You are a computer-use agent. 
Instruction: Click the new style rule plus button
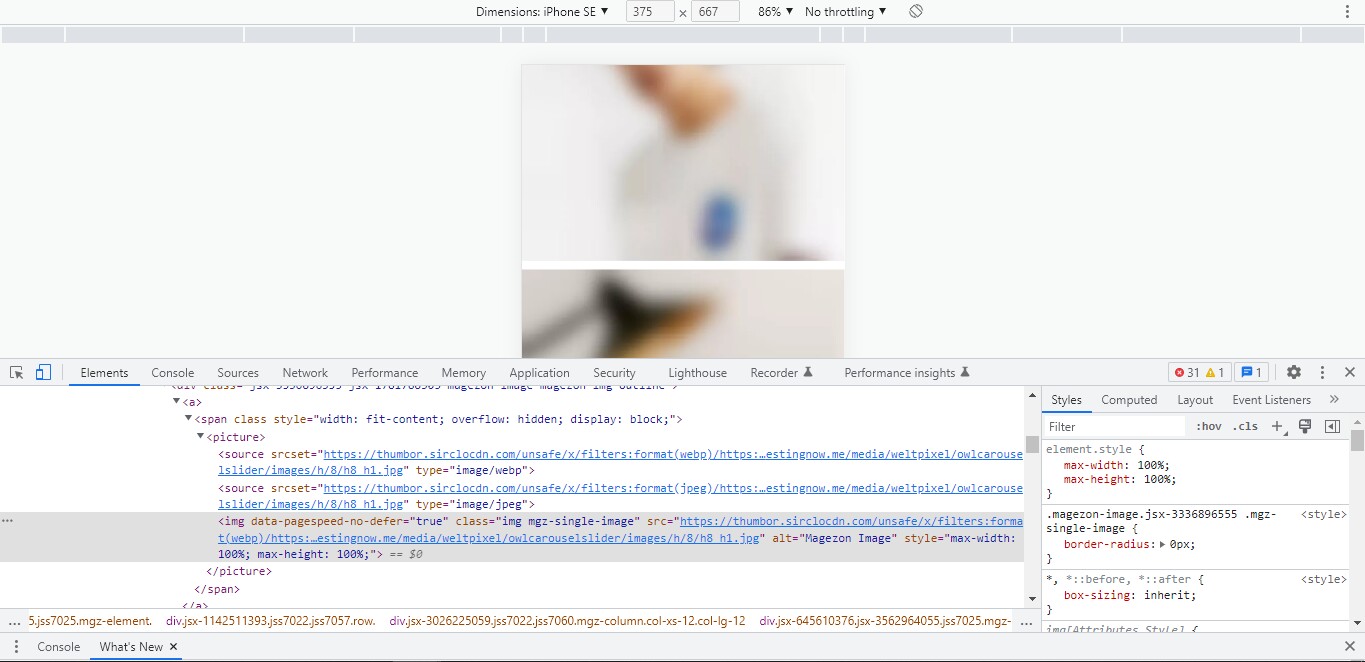[x=1277, y=425]
